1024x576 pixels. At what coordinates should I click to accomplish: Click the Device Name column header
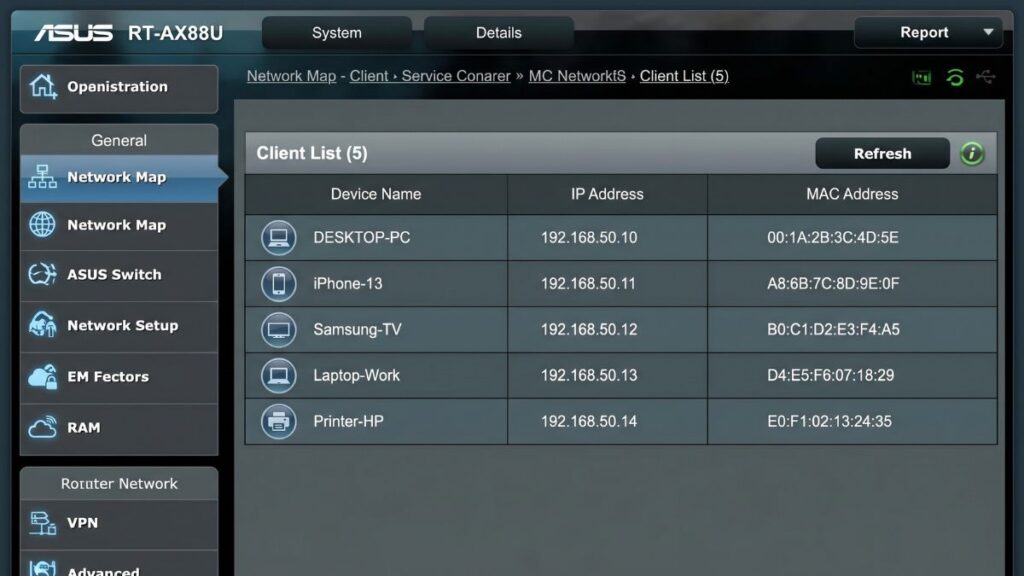click(376, 194)
